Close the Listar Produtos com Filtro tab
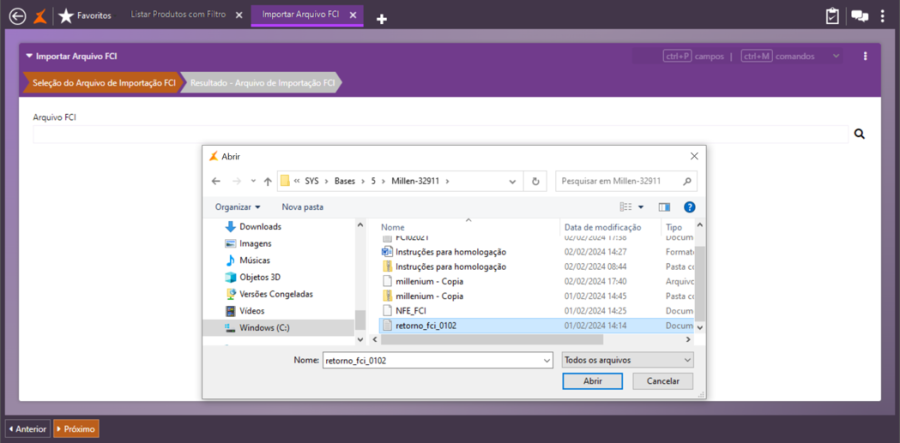Viewport: 900px width, 443px height. click(239, 15)
